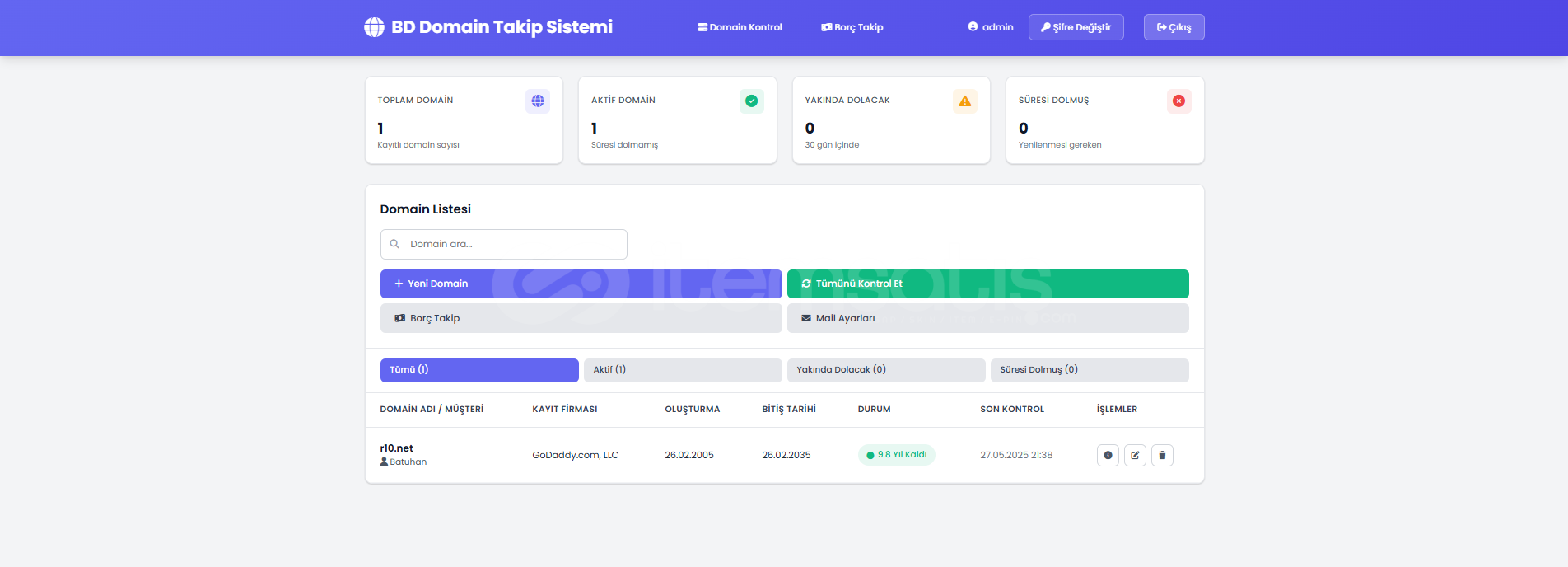The width and height of the screenshot is (1568, 567).
Task: Open Borç Takip in top navigation
Action: [852, 27]
